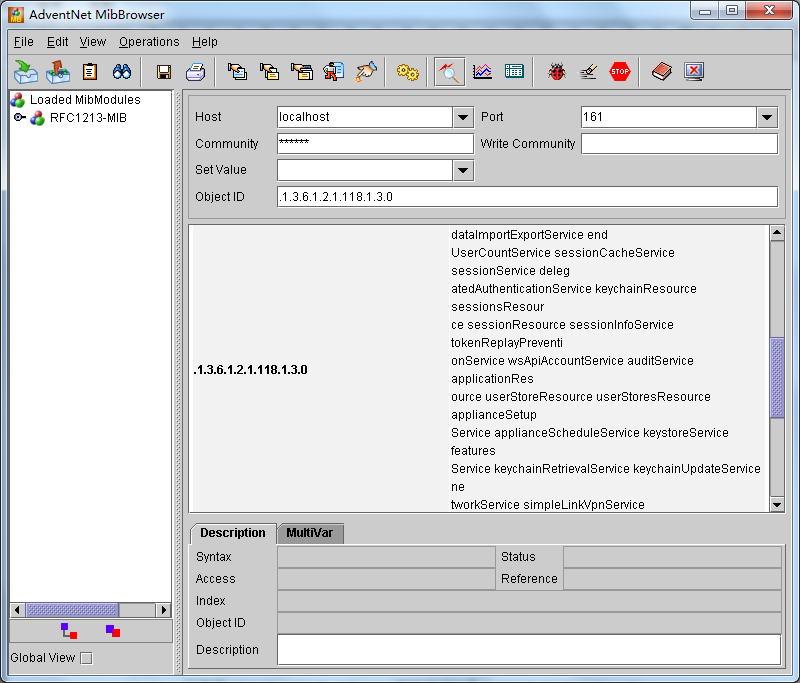
Task: Toggle the result display magnifier icon
Action: (x=449, y=72)
